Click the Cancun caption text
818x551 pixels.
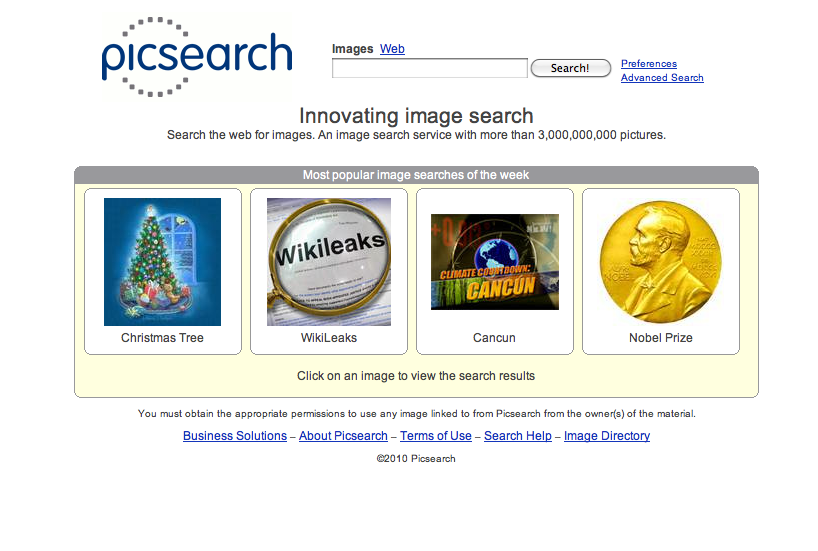click(494, 338)
